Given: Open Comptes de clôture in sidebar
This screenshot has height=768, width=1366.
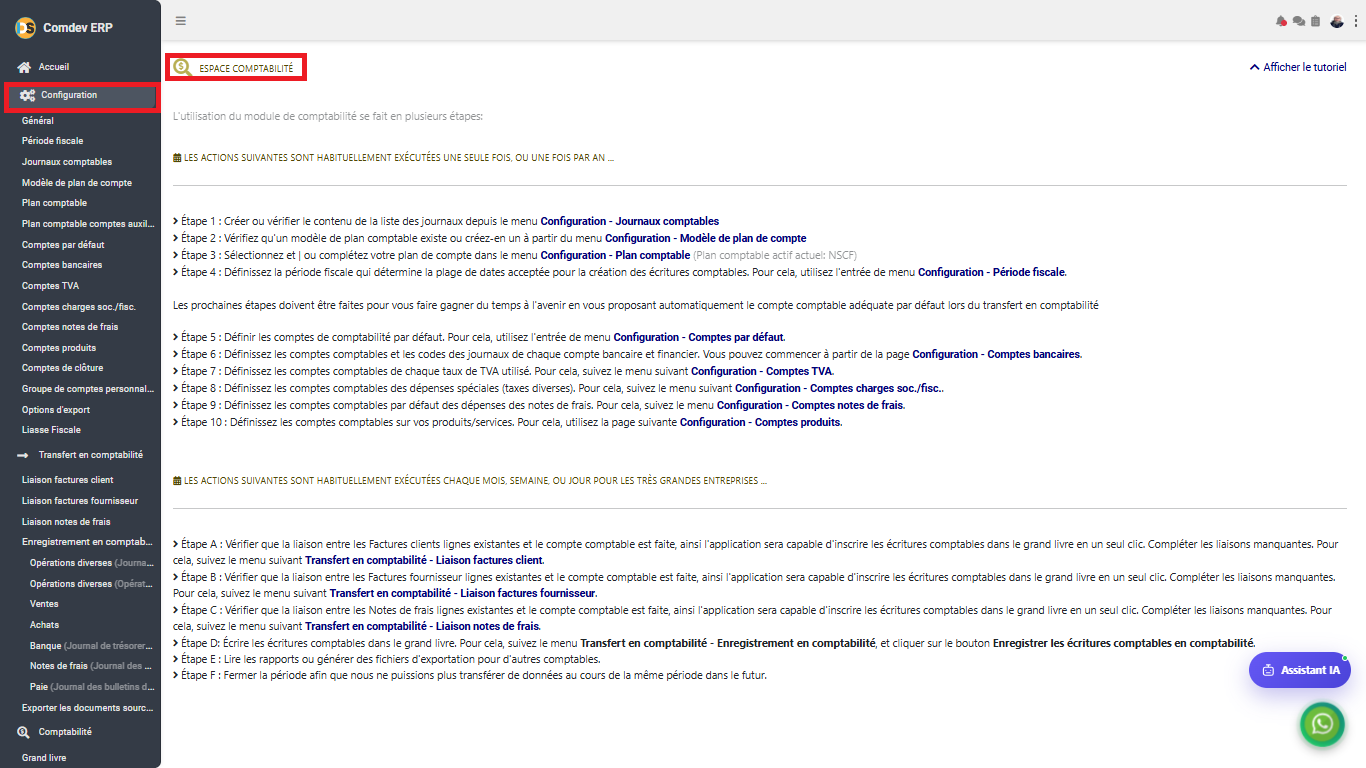Looking at the screenshot, I should (x=61, y=368).
